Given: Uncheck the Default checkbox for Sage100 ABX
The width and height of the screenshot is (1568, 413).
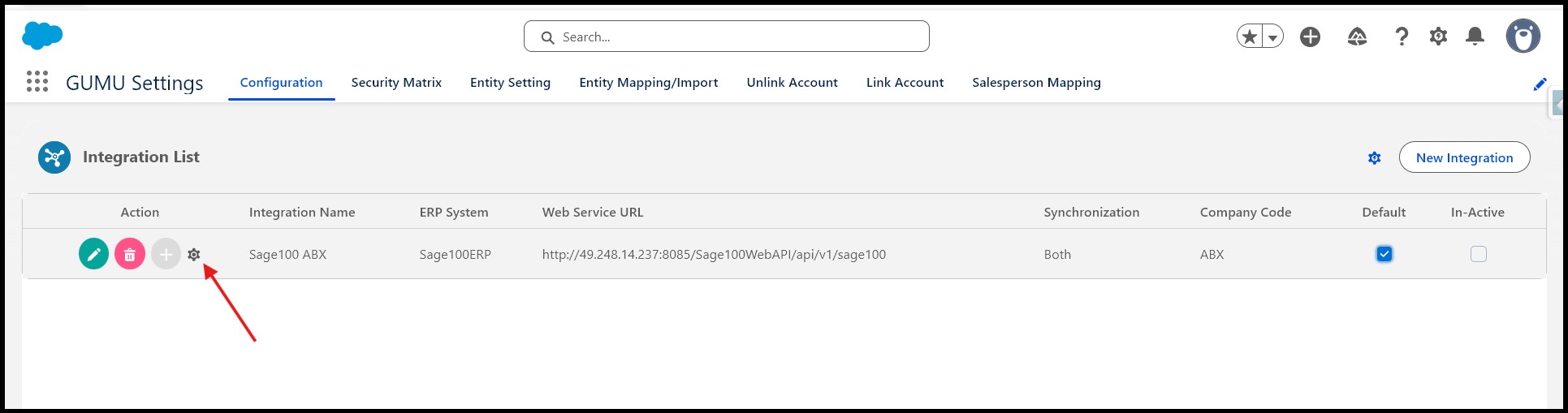Looking at the screenshot, I should [1384, 254].
